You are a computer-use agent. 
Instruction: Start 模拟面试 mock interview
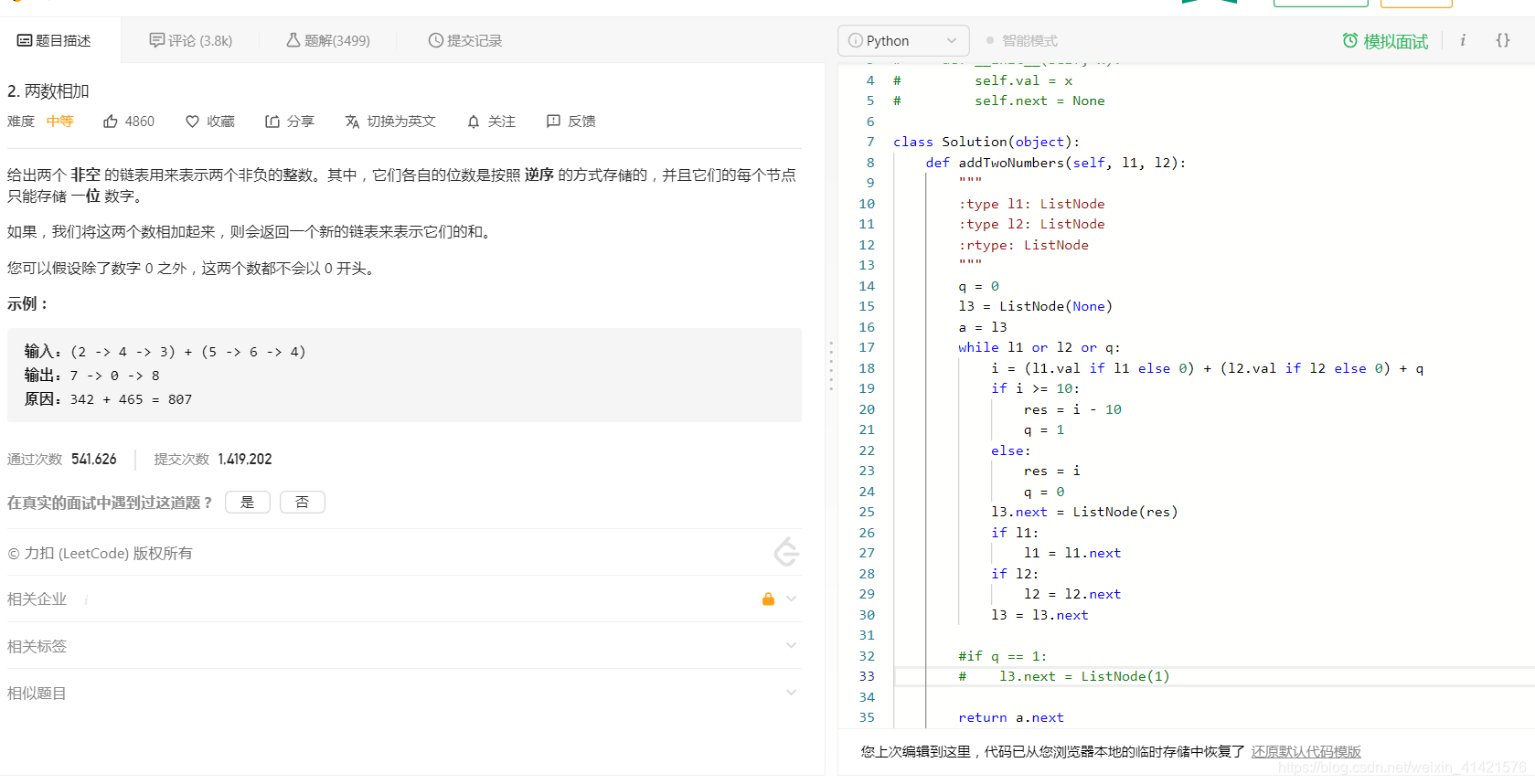(1385, 41)
